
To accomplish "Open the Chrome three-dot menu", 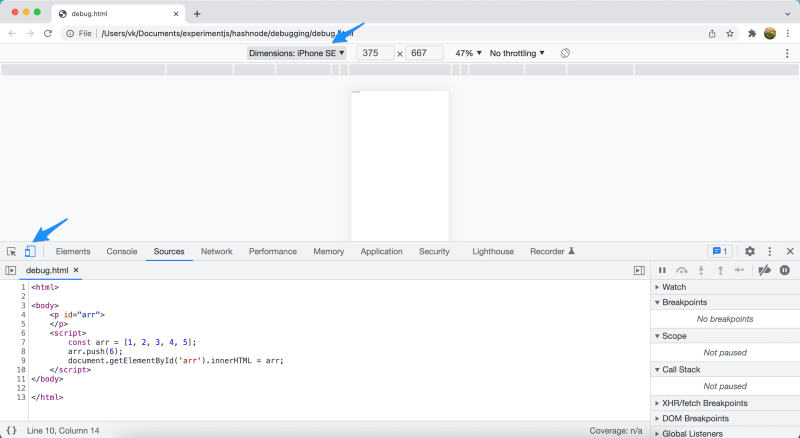I will pos(788,34).
